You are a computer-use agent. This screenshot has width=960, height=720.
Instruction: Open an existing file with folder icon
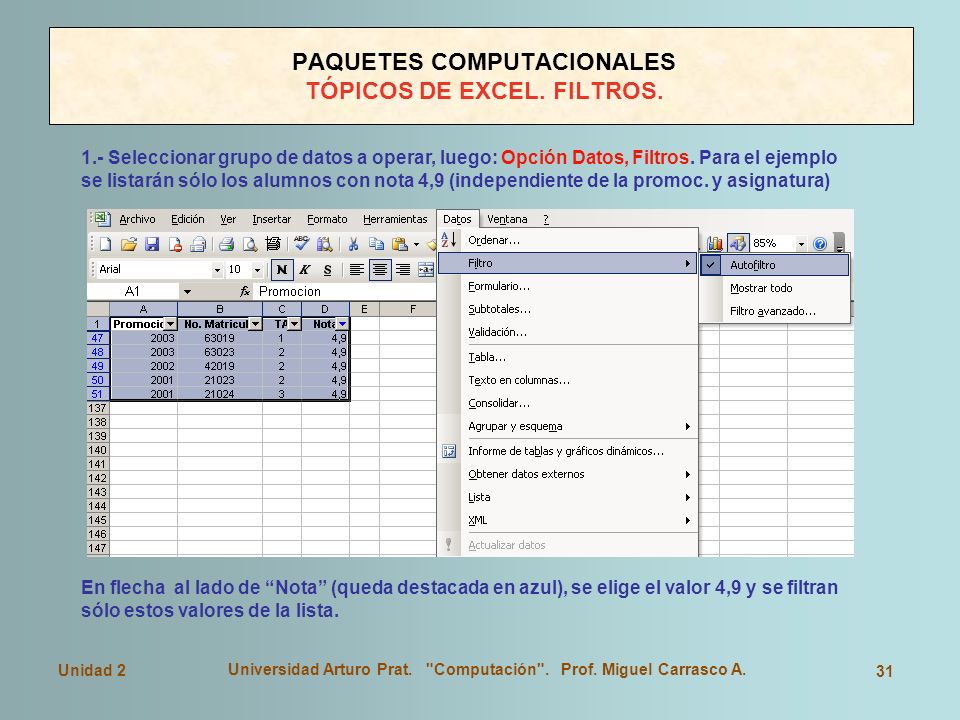[129, 244]
